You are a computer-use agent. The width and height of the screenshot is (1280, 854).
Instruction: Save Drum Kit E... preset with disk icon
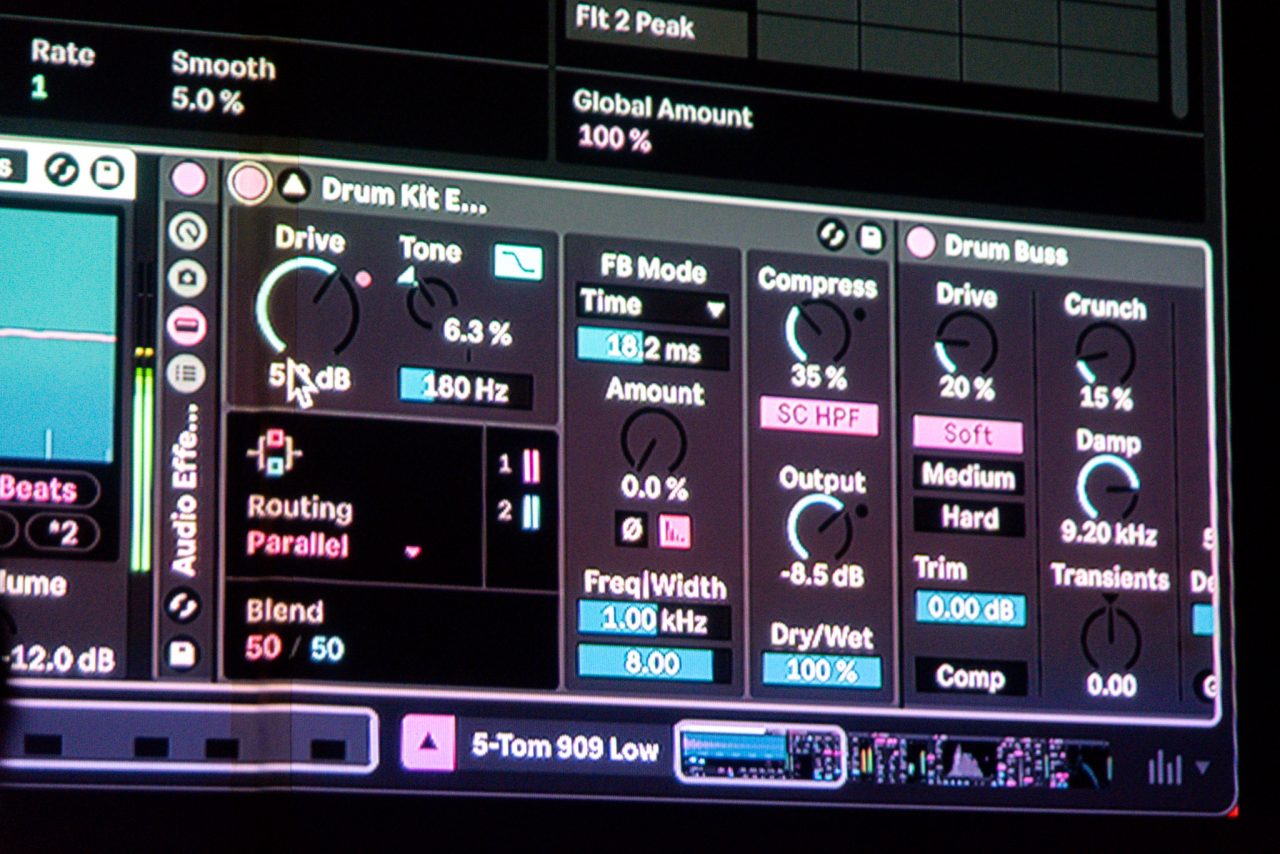[x=871, y=237]
